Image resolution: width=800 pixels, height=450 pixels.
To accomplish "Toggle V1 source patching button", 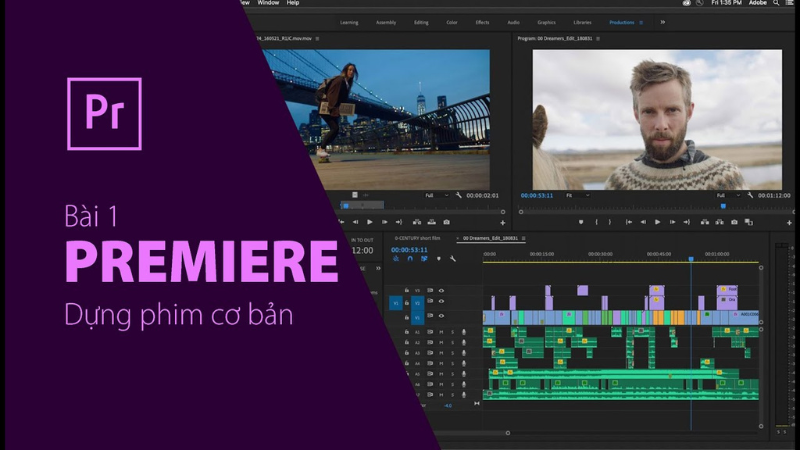I will tap(395, 303).
